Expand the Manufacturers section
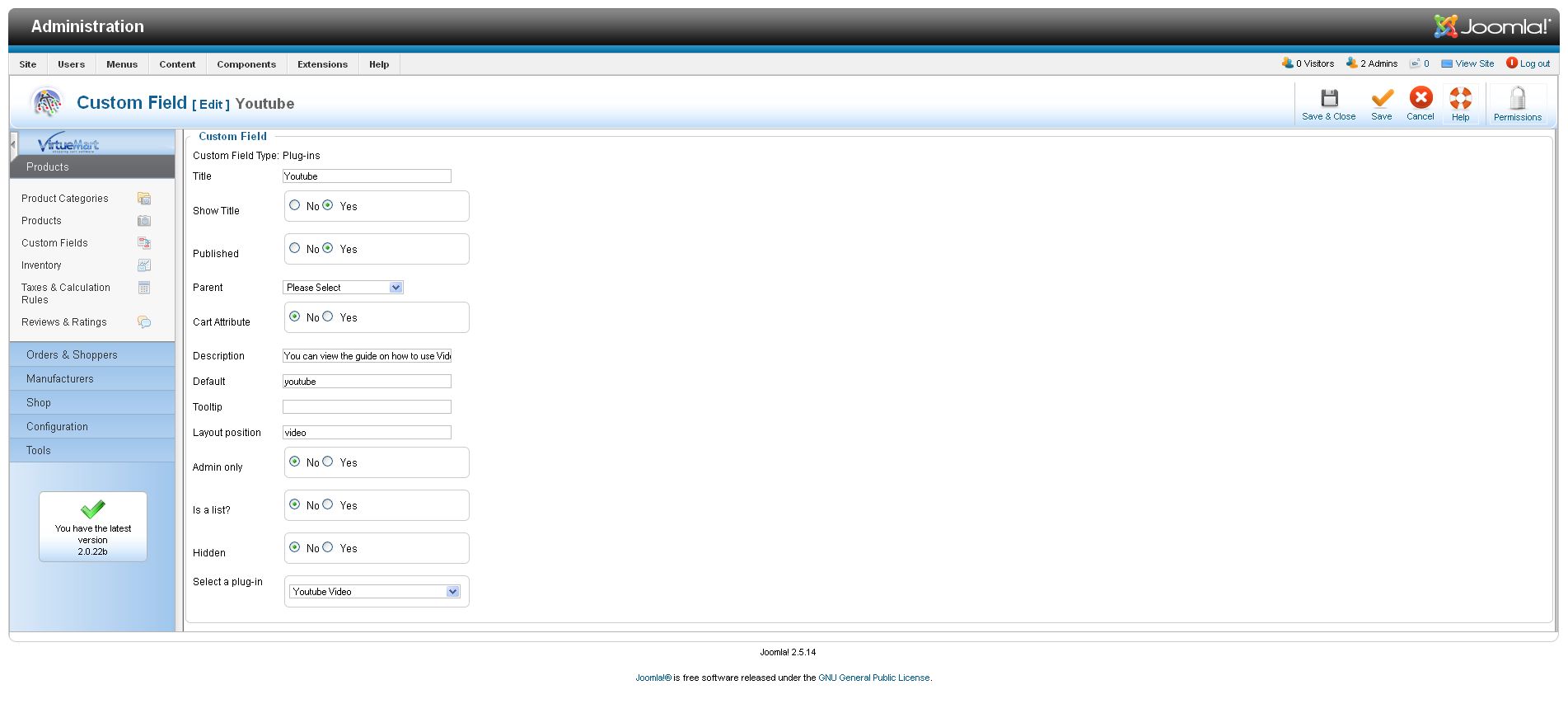Screen dimensions: 1568x727 tap(92, 379)
